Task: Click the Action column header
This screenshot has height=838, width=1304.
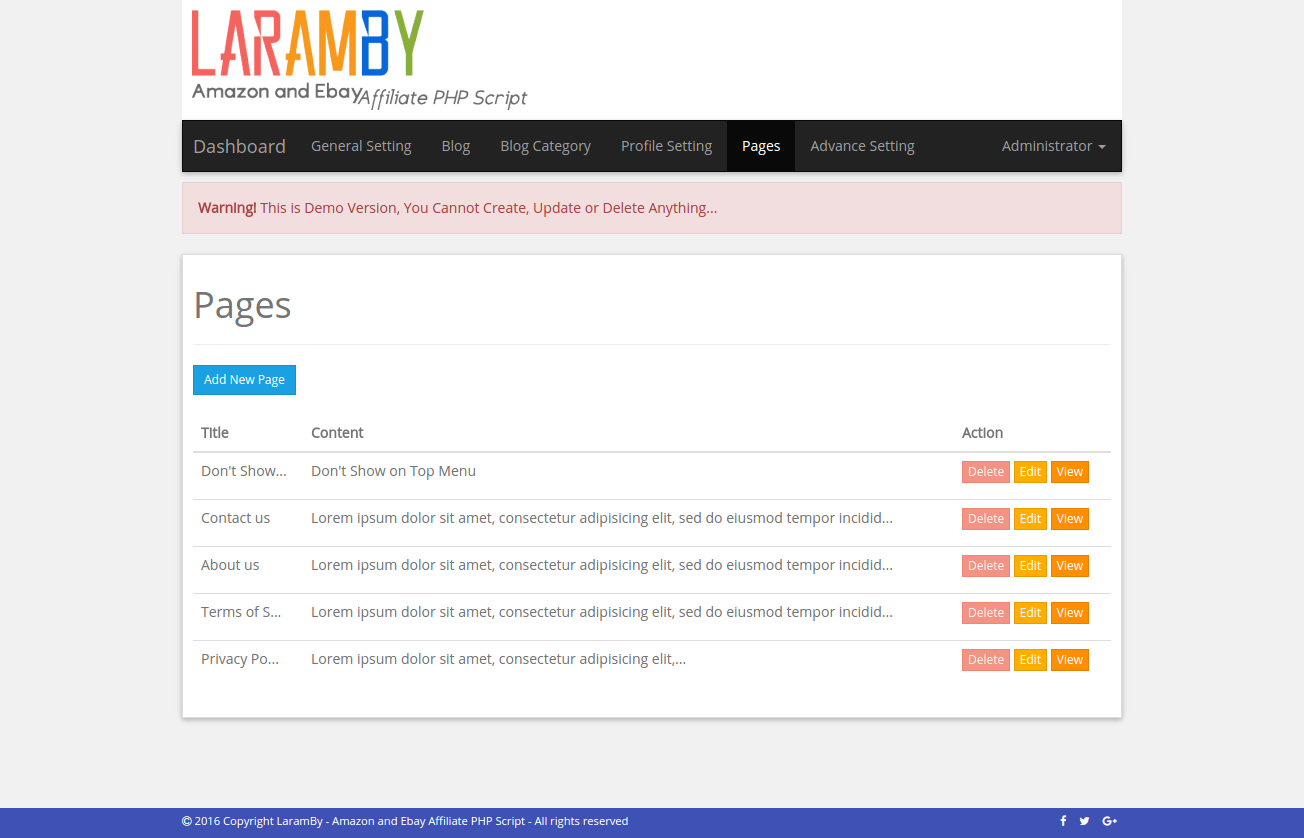Action: (982, 433)
